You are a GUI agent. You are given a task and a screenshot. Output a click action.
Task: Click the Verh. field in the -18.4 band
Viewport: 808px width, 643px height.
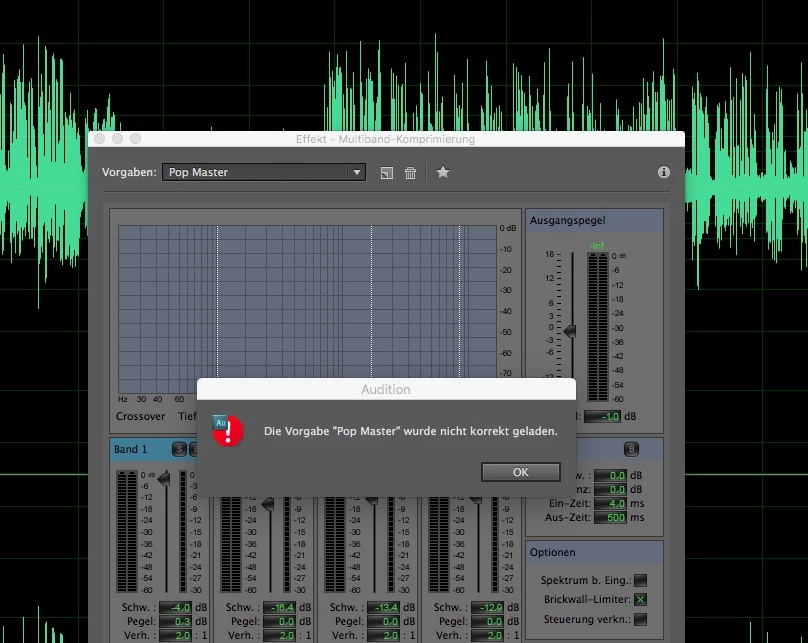pyautogui.click(x=279, y=635)
